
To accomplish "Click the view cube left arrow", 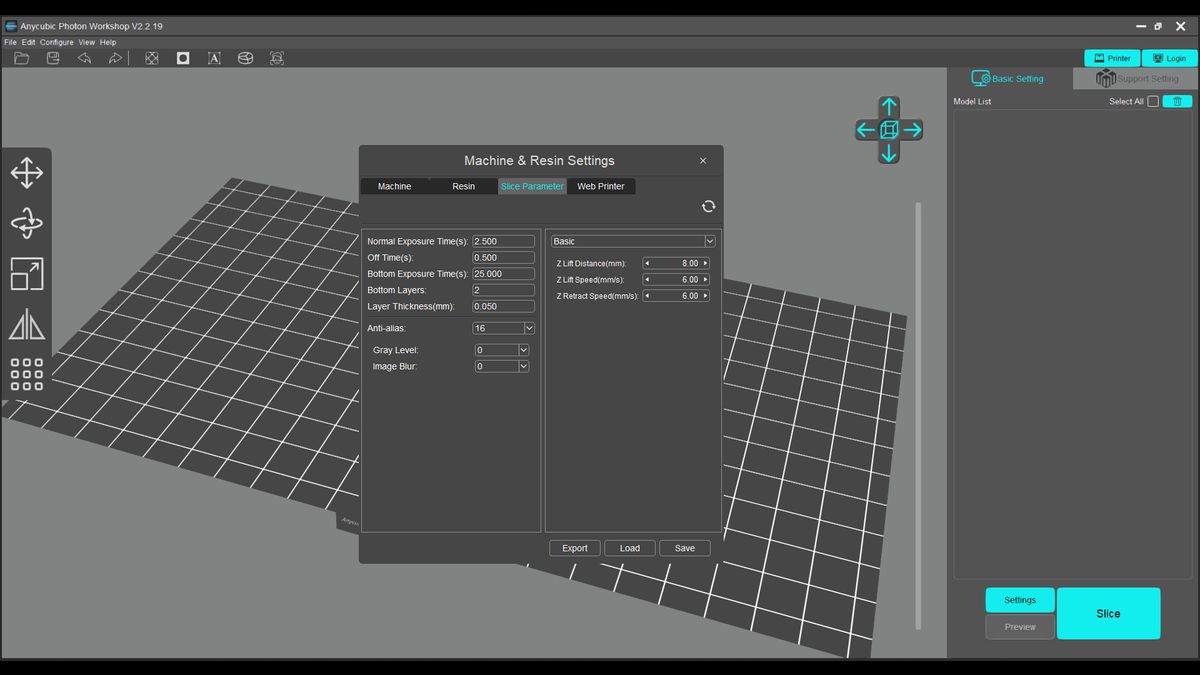I will (866, 129).
